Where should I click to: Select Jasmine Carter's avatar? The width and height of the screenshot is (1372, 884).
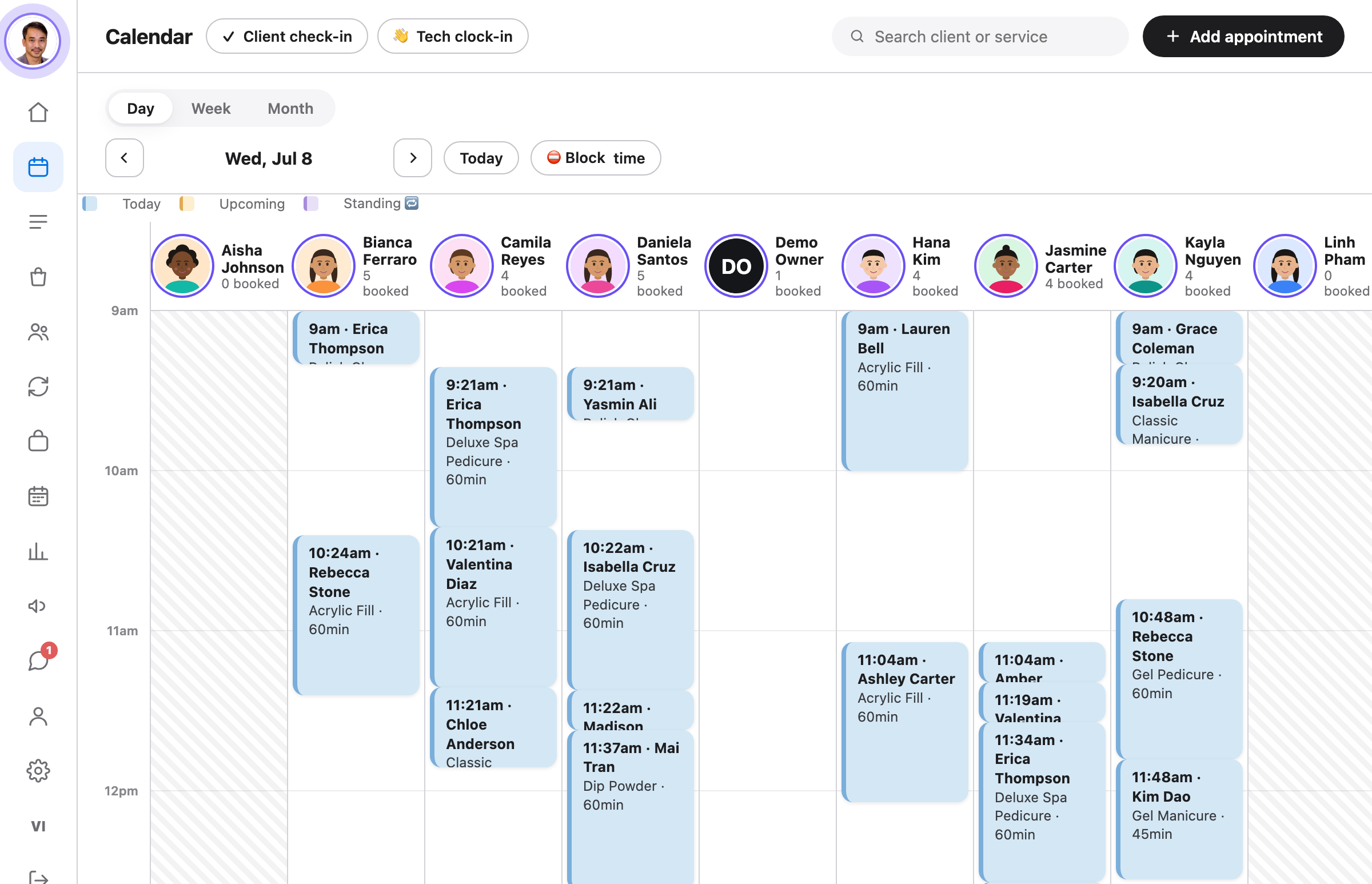1006,266
